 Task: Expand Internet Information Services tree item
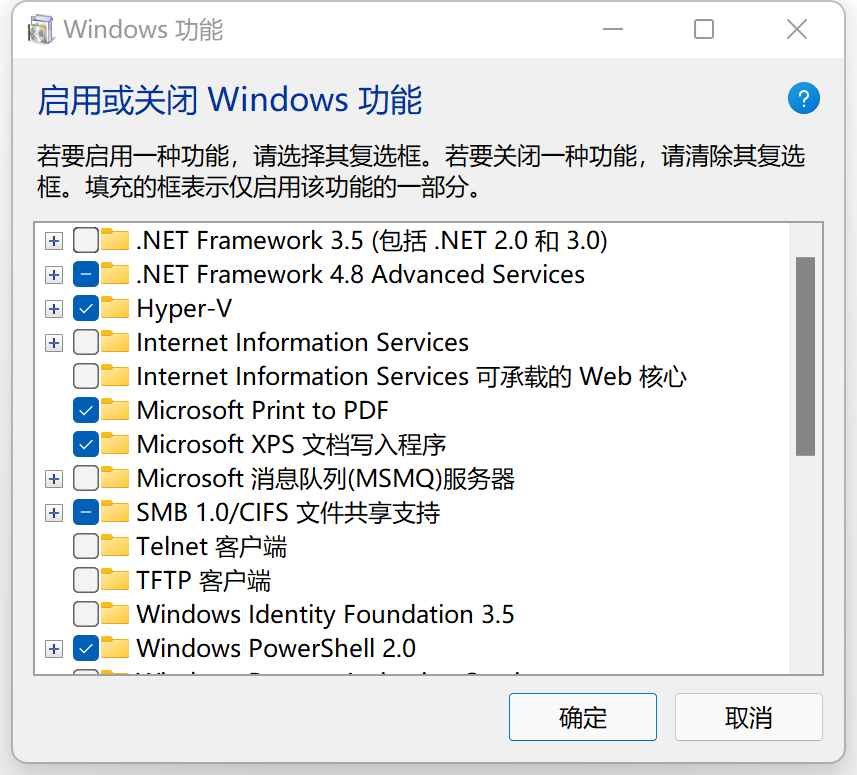pyautogui.click(x=53, y=342)
